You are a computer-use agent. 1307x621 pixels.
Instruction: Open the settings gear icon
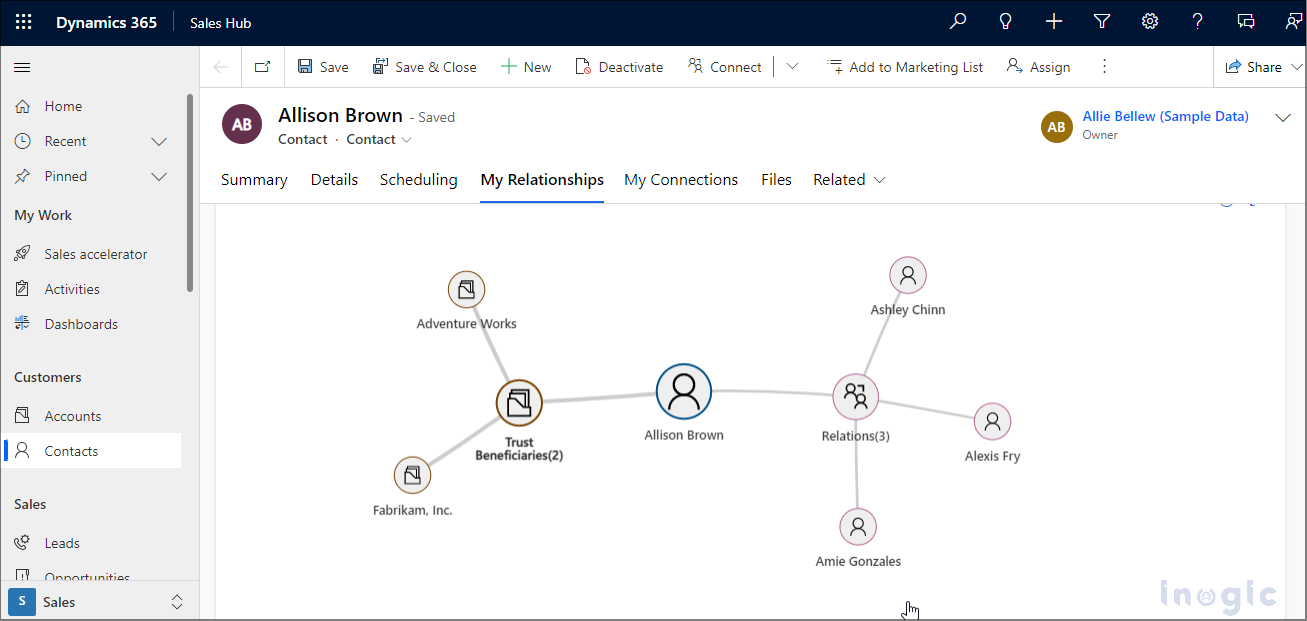pos(1150,22)
